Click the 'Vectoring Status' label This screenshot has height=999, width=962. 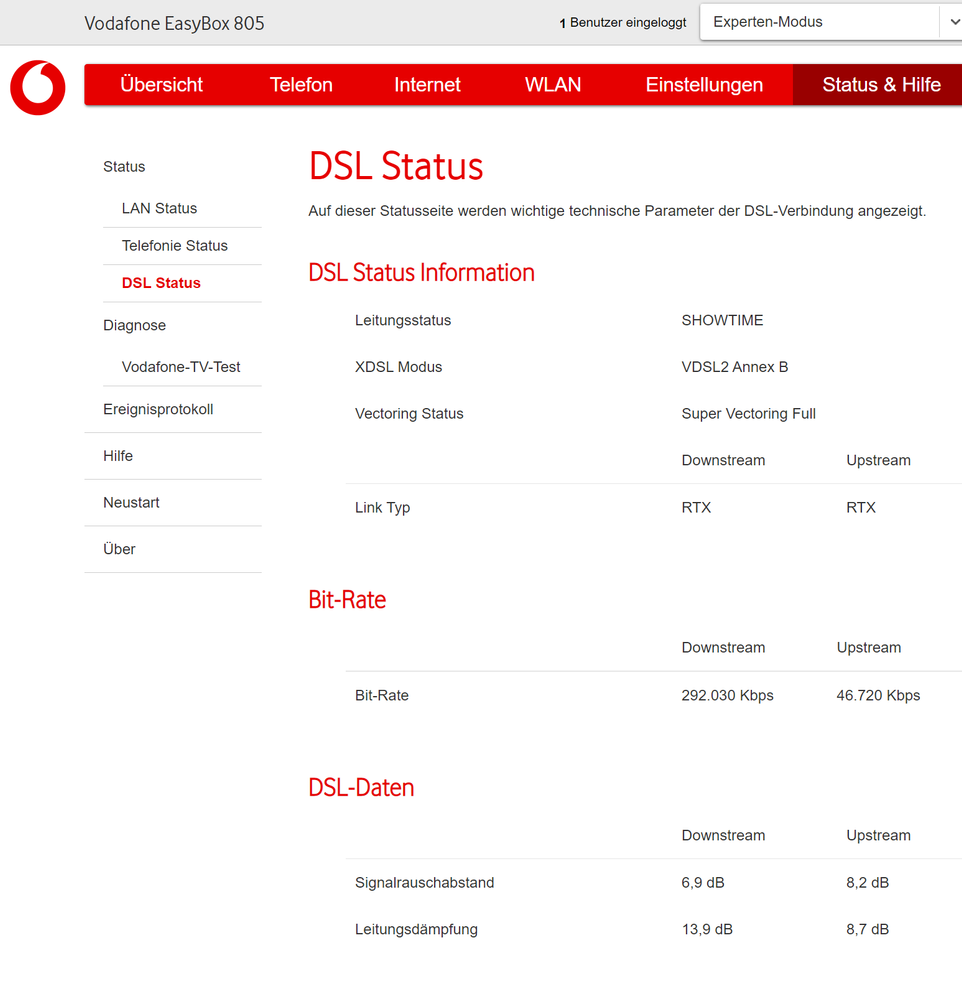[409, 413]
